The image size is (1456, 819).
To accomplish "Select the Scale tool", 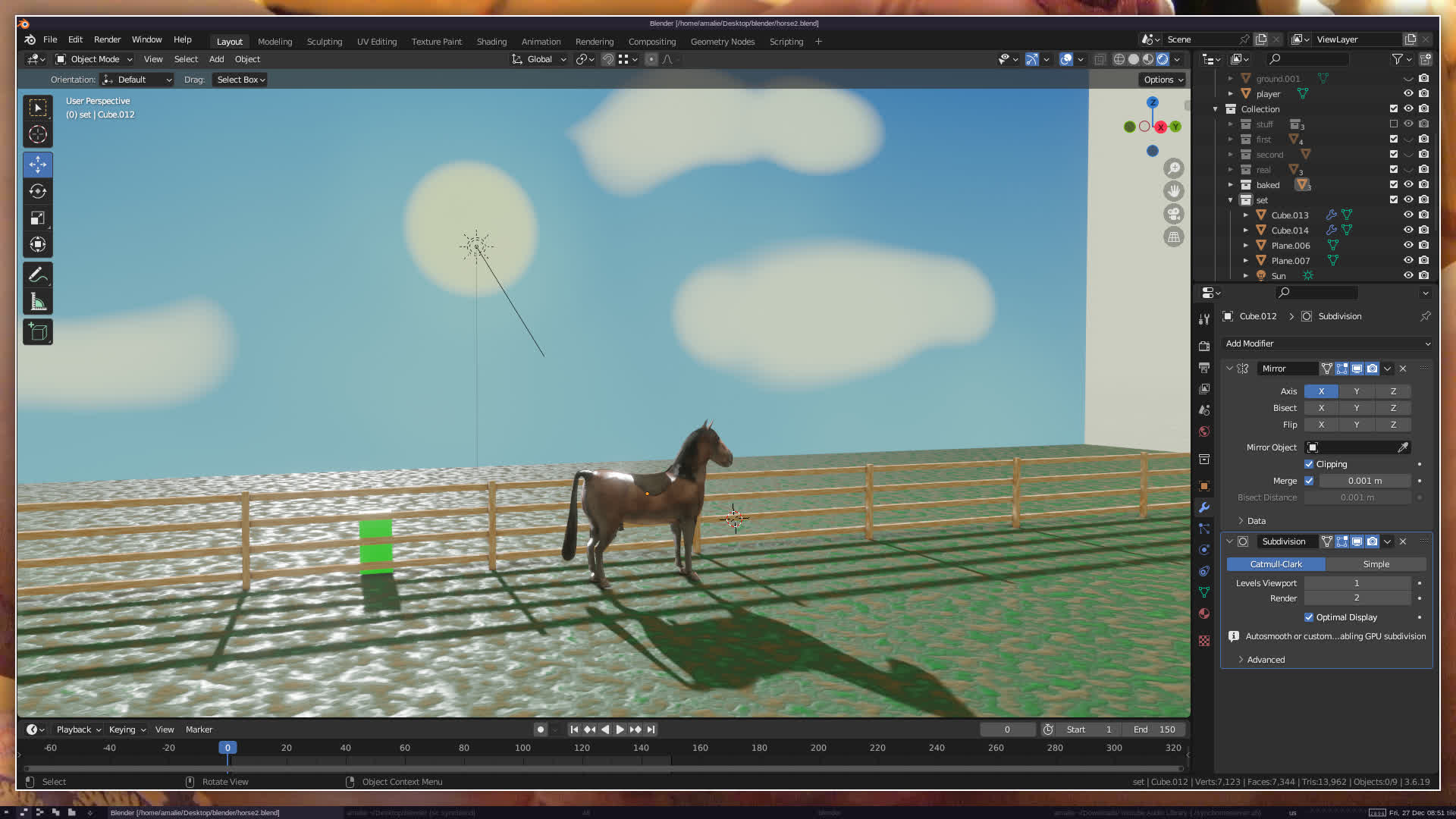I will coord(38,218).
